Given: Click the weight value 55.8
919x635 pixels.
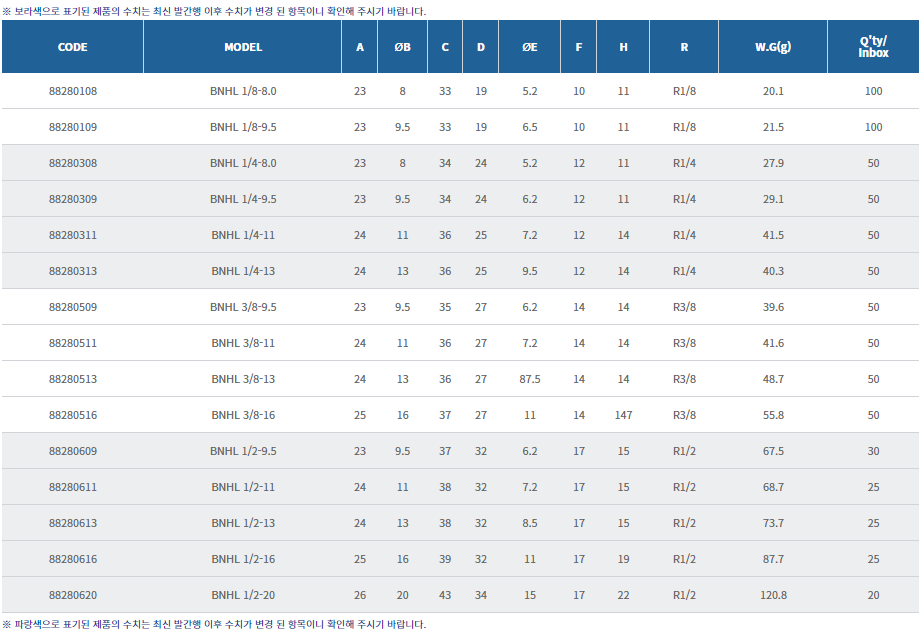Looking at the screenshot, I should click(x=773, y=415).
